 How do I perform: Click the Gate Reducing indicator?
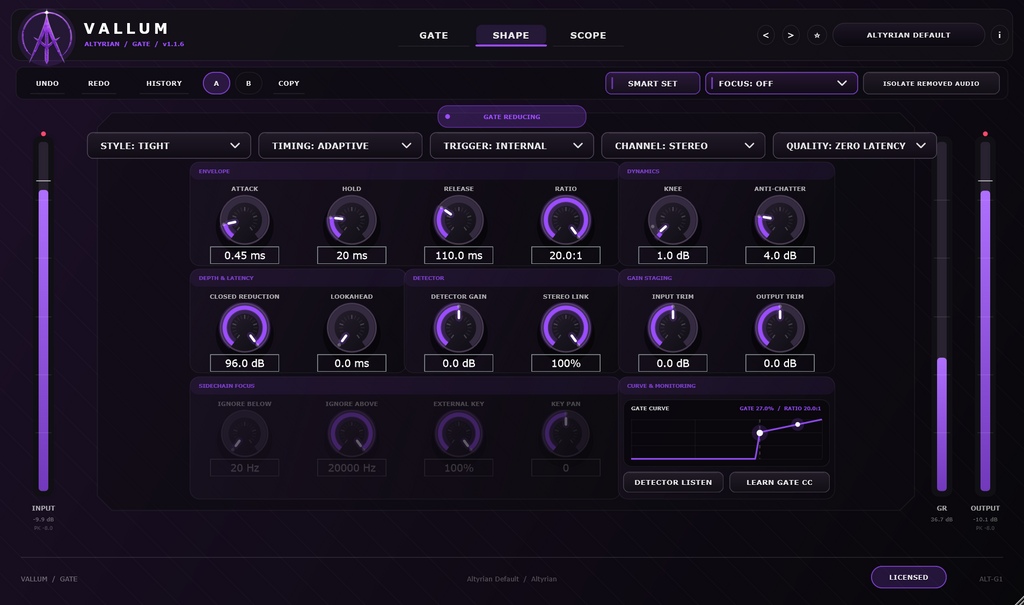point(512,117)
